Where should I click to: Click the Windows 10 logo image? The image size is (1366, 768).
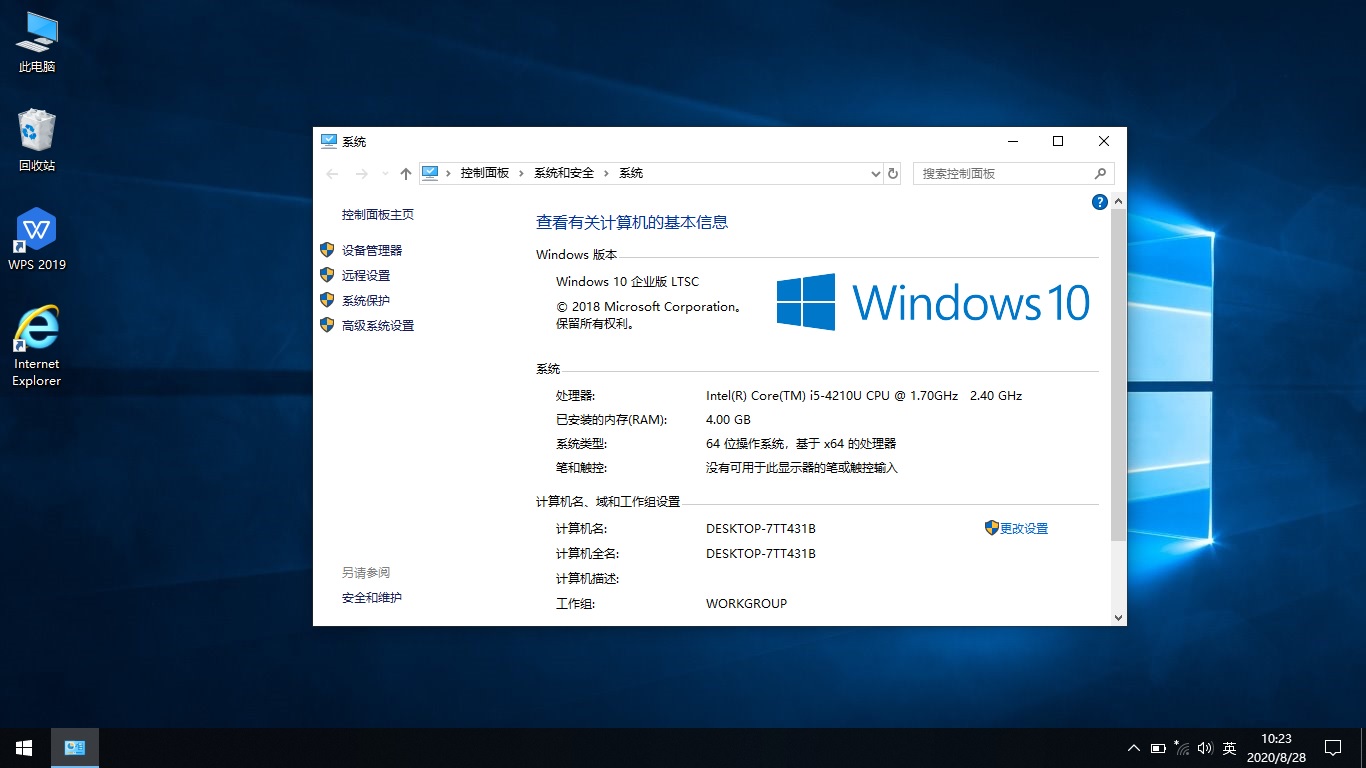pos(933,302)
